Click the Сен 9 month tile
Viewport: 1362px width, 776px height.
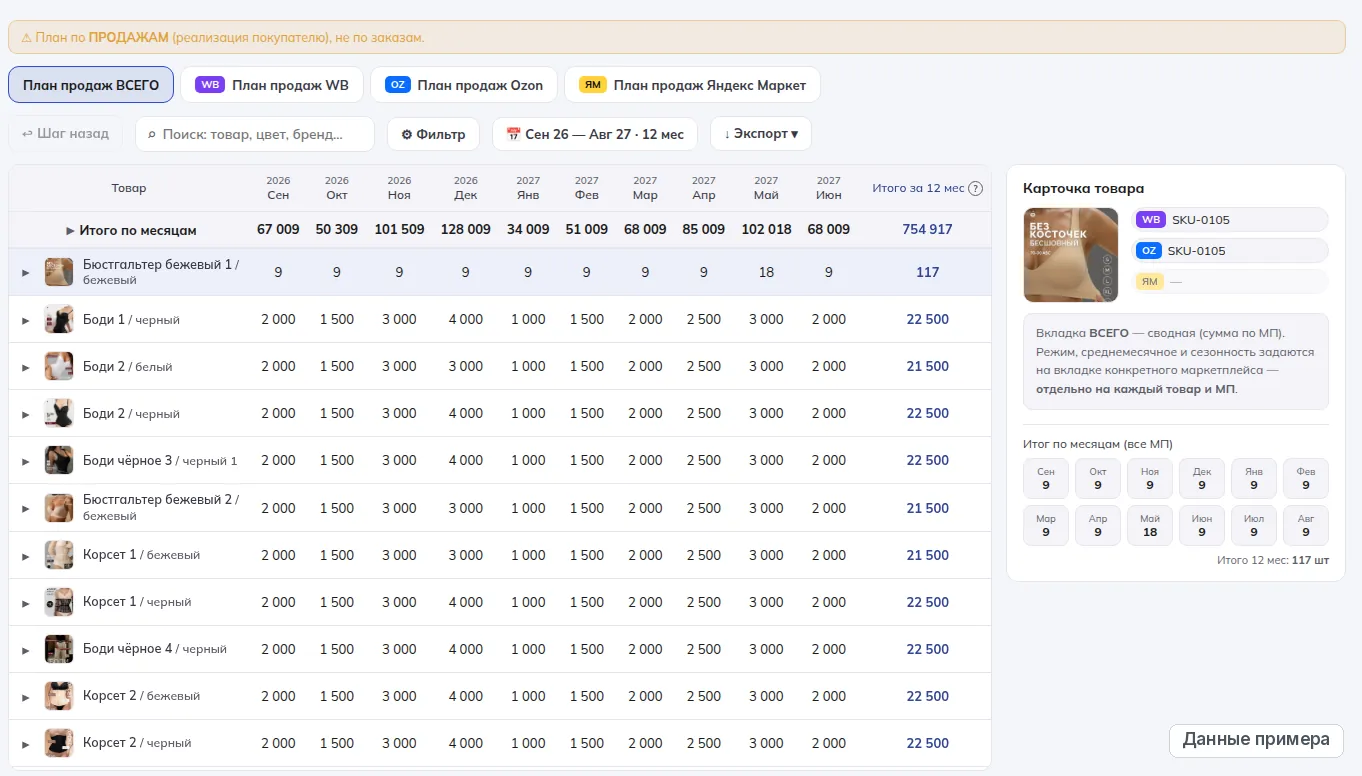[x=1046, y=478]
